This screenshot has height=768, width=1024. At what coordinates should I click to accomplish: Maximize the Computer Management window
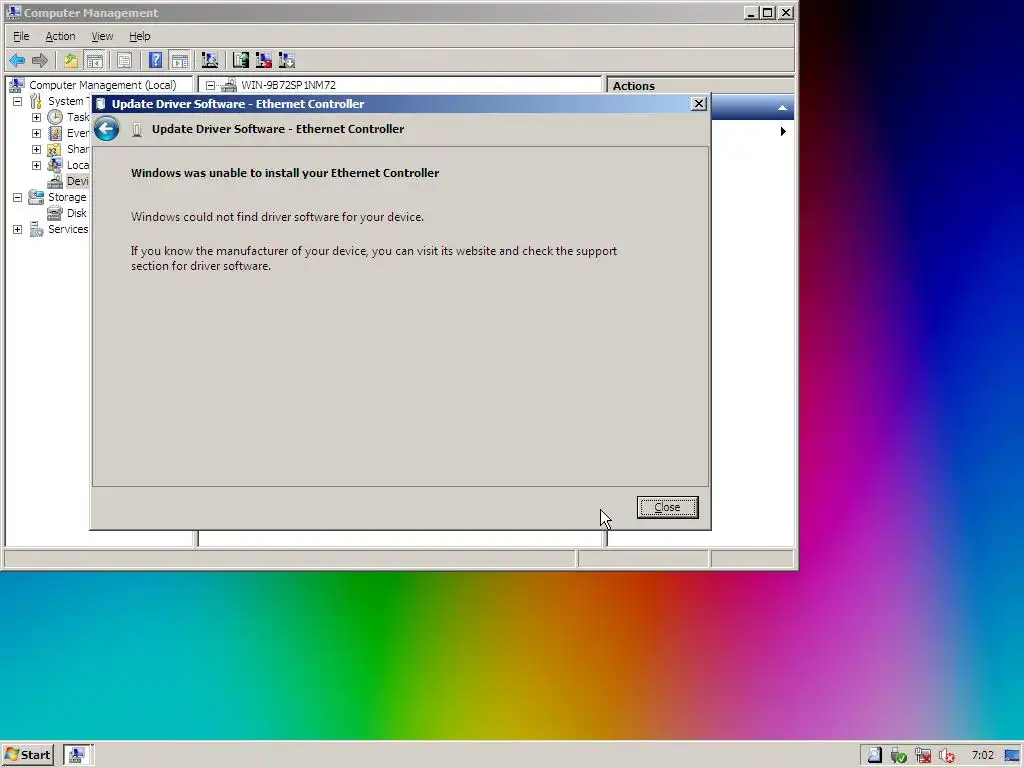click(x=768, y=12)
